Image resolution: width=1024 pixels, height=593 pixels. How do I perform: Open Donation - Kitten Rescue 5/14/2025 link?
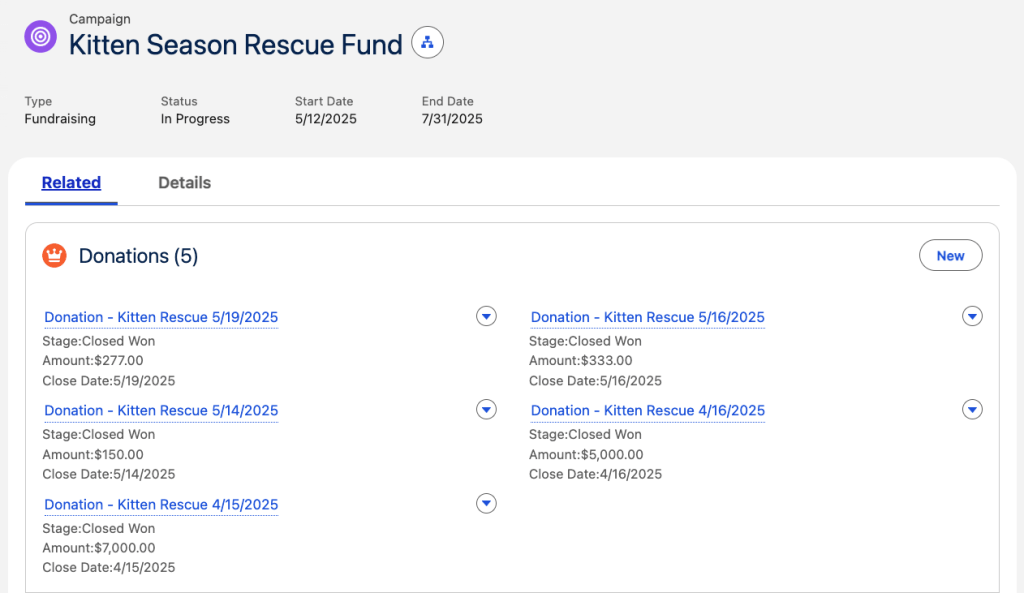[x=161, y=410]
